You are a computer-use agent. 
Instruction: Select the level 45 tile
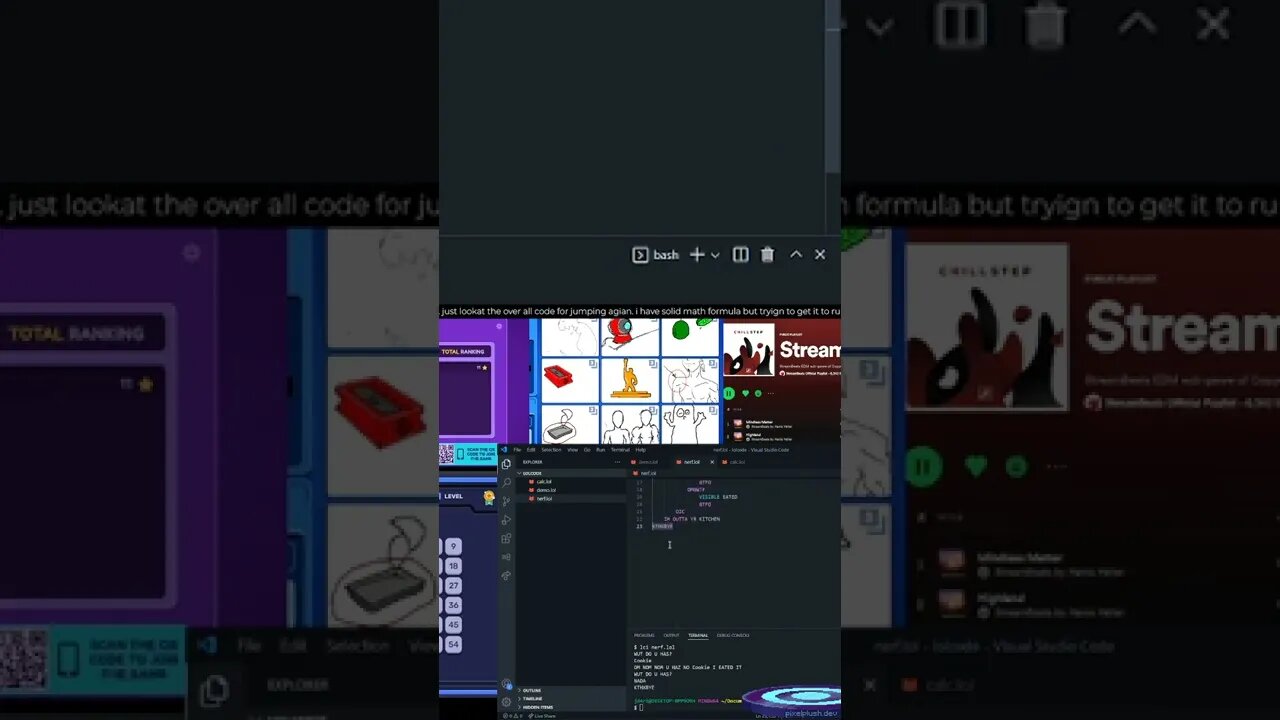point(453,624)
